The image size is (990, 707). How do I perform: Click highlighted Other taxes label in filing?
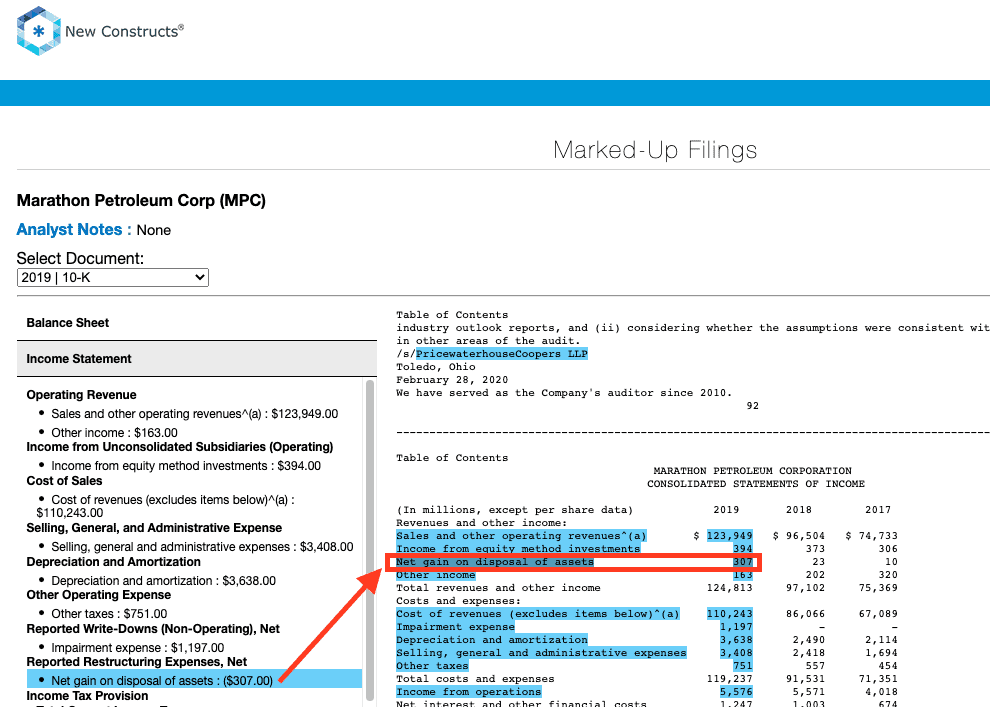point(432,666)
